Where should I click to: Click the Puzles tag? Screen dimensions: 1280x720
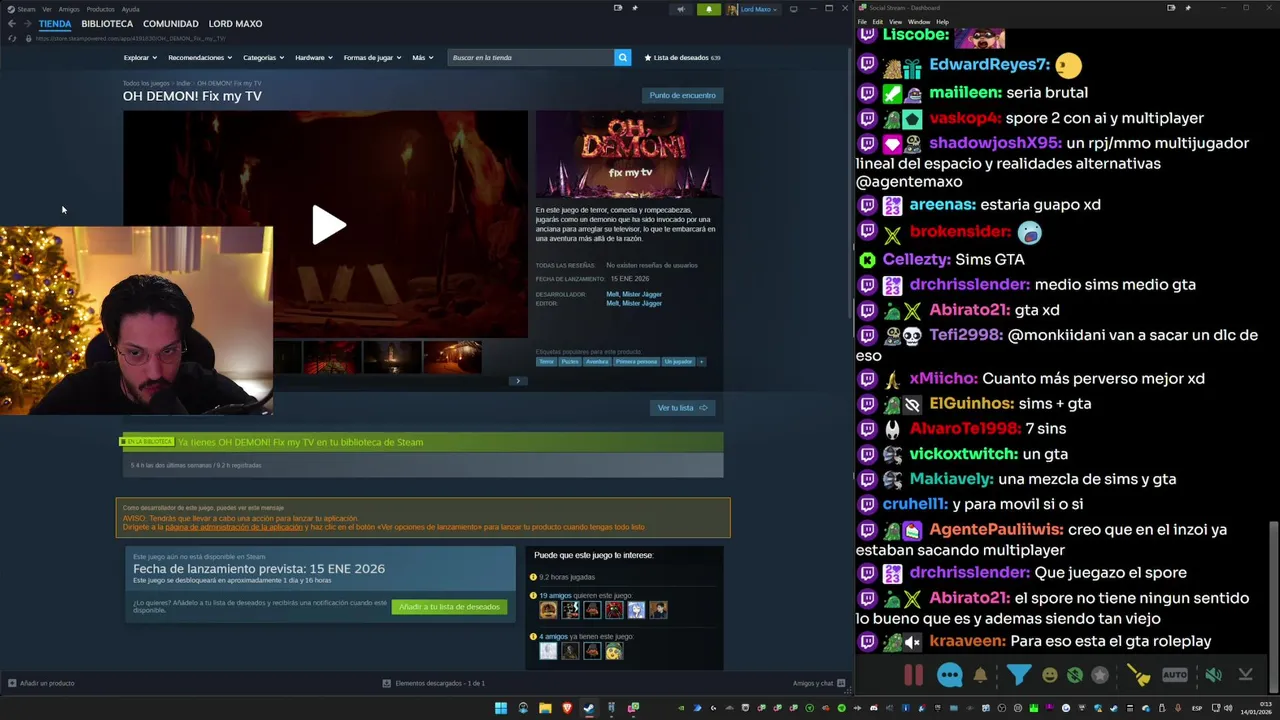(x=569, y=361)
